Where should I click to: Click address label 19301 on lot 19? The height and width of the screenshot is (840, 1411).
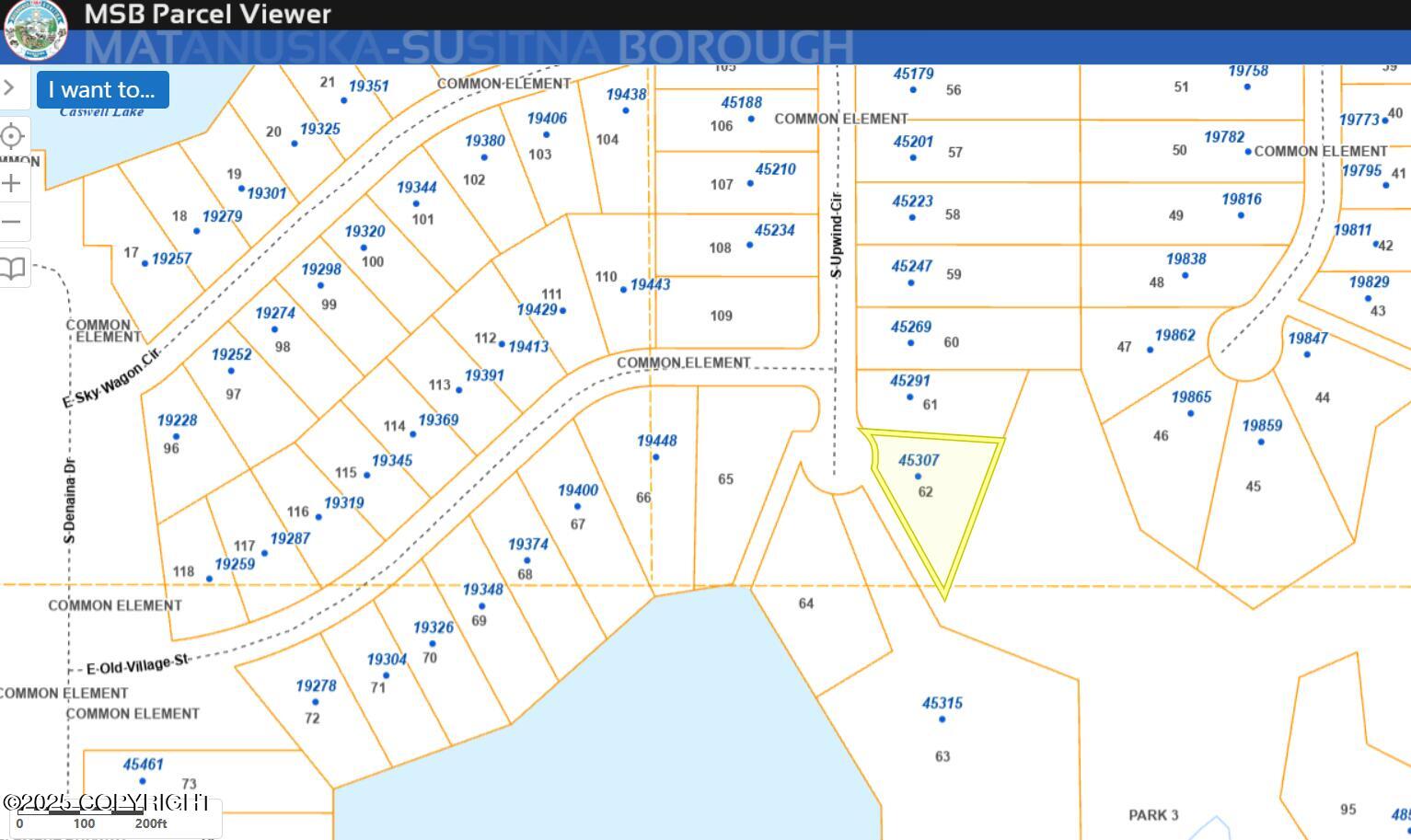(266, 193)
